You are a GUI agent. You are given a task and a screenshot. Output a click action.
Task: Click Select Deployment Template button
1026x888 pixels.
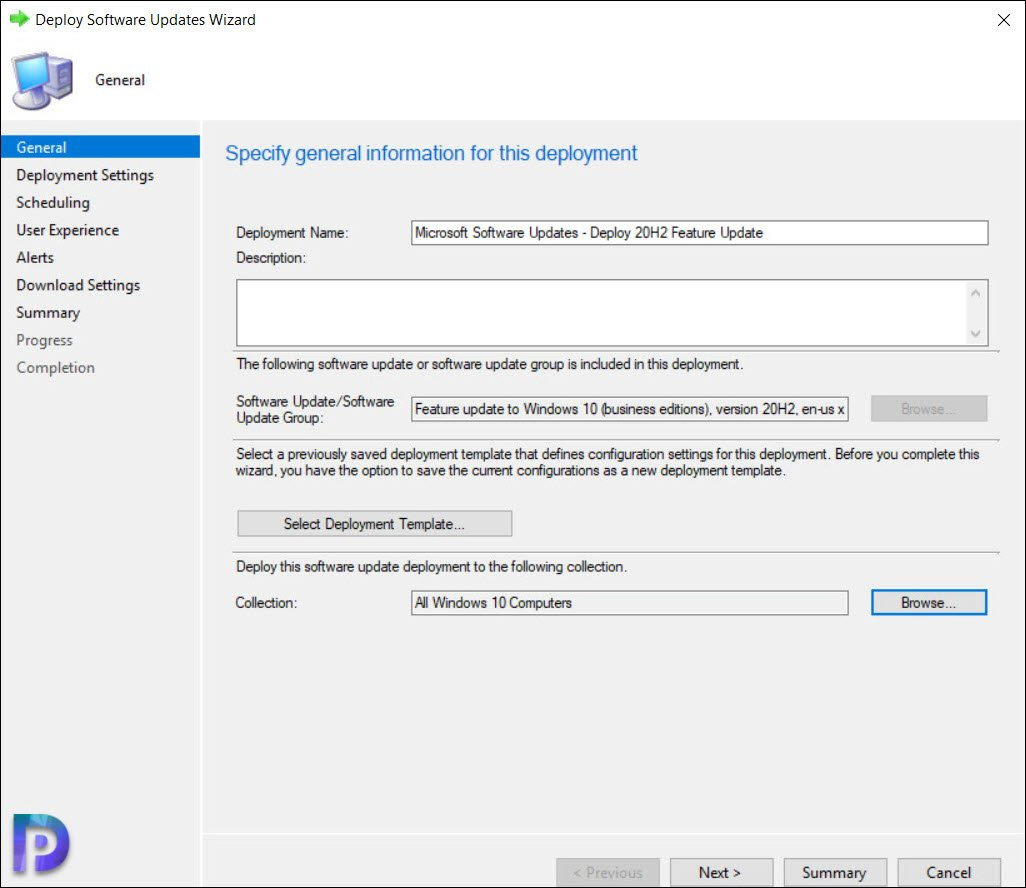(x=374, y=524)
